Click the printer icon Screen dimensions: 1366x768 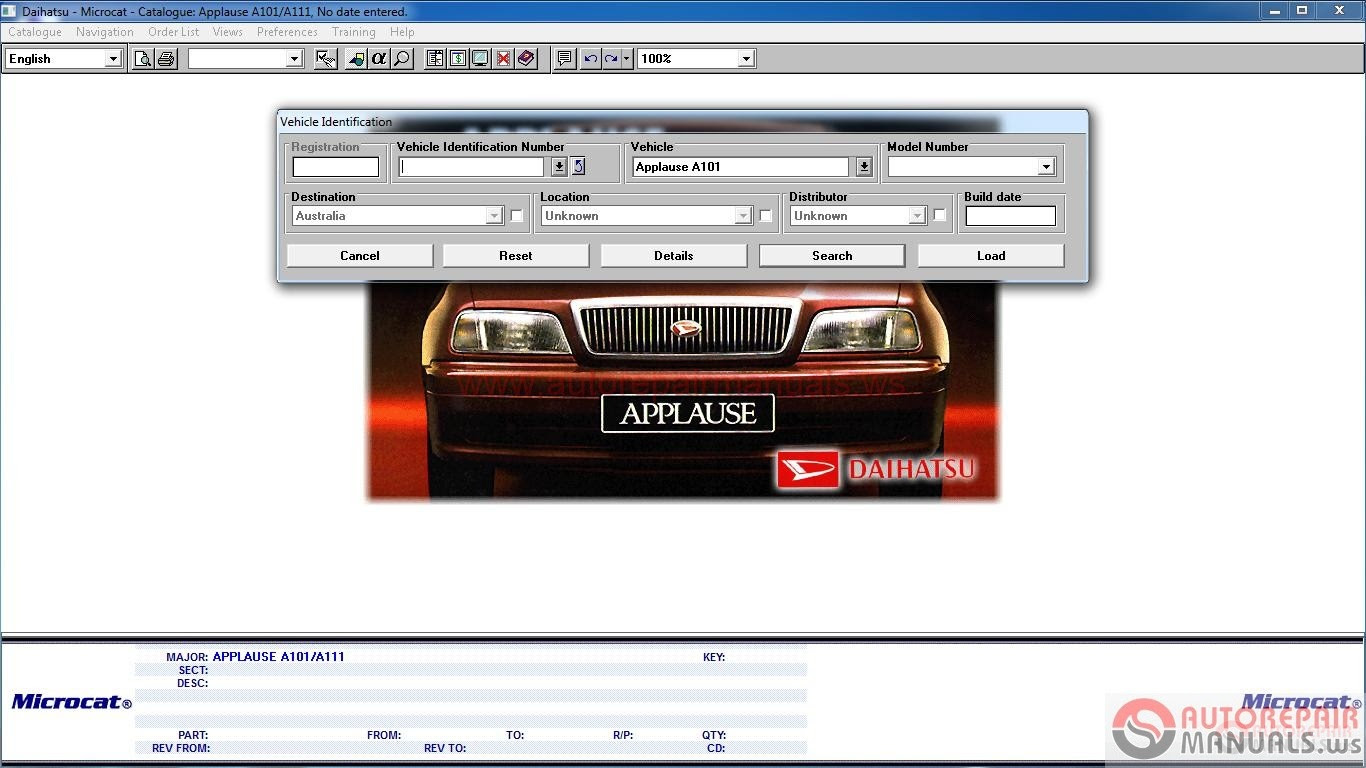(166, 59)
